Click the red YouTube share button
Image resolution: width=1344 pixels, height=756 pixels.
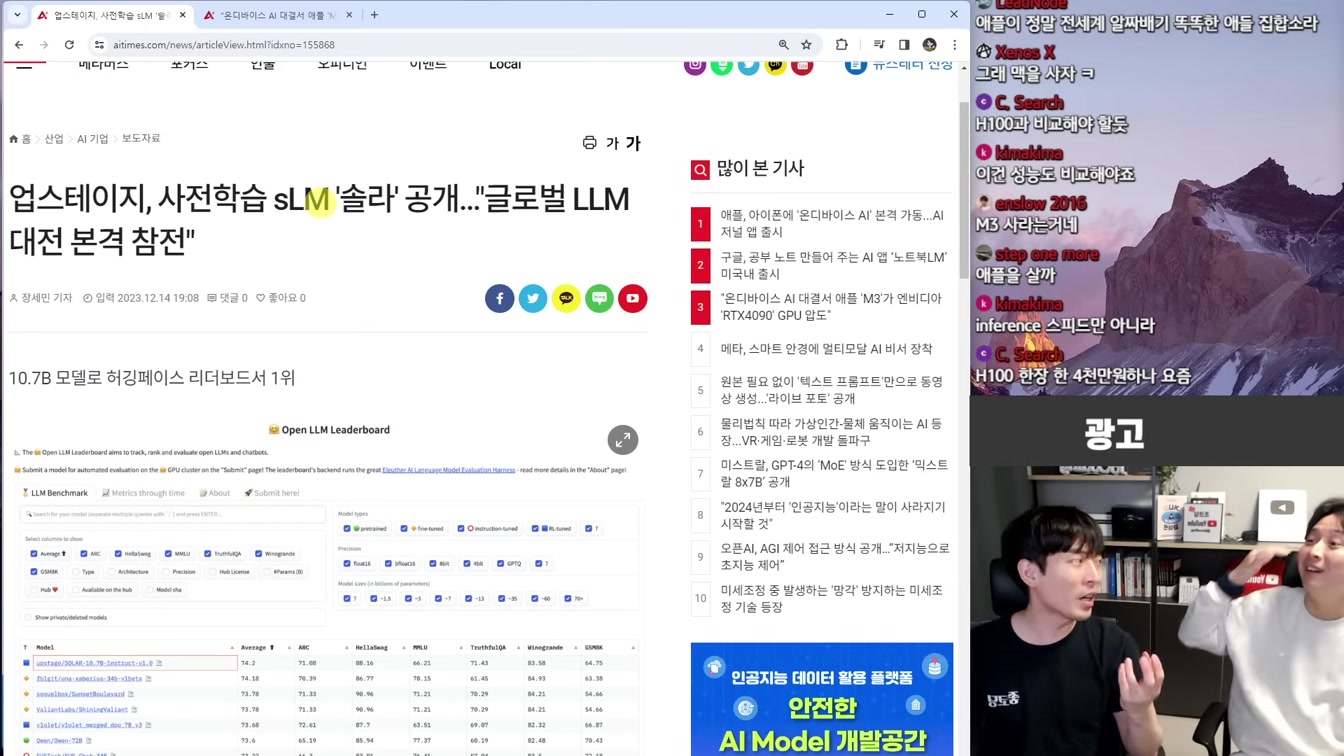(x=632, y=298)
